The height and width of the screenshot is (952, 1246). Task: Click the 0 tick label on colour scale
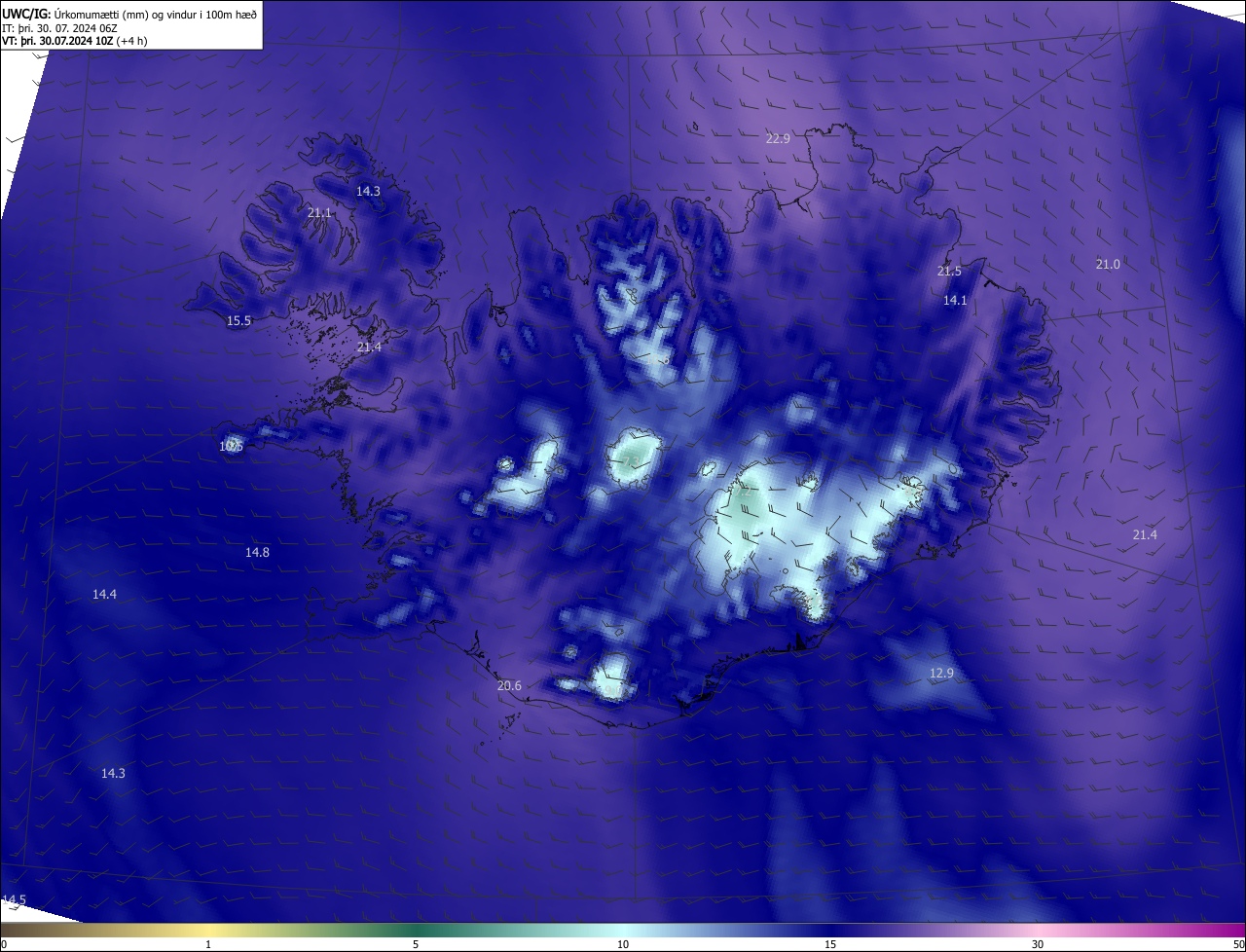pos(4,944)
